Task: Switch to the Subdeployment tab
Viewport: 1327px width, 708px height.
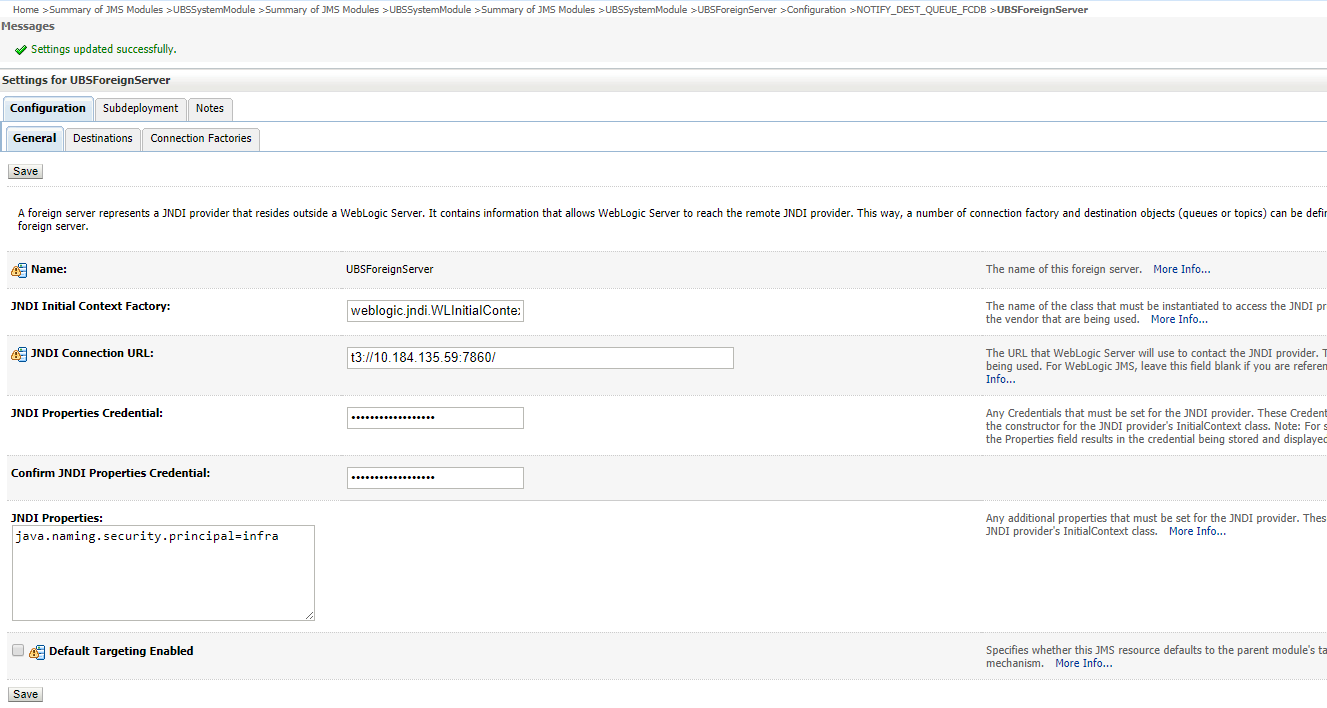Action: pos(141,108)
